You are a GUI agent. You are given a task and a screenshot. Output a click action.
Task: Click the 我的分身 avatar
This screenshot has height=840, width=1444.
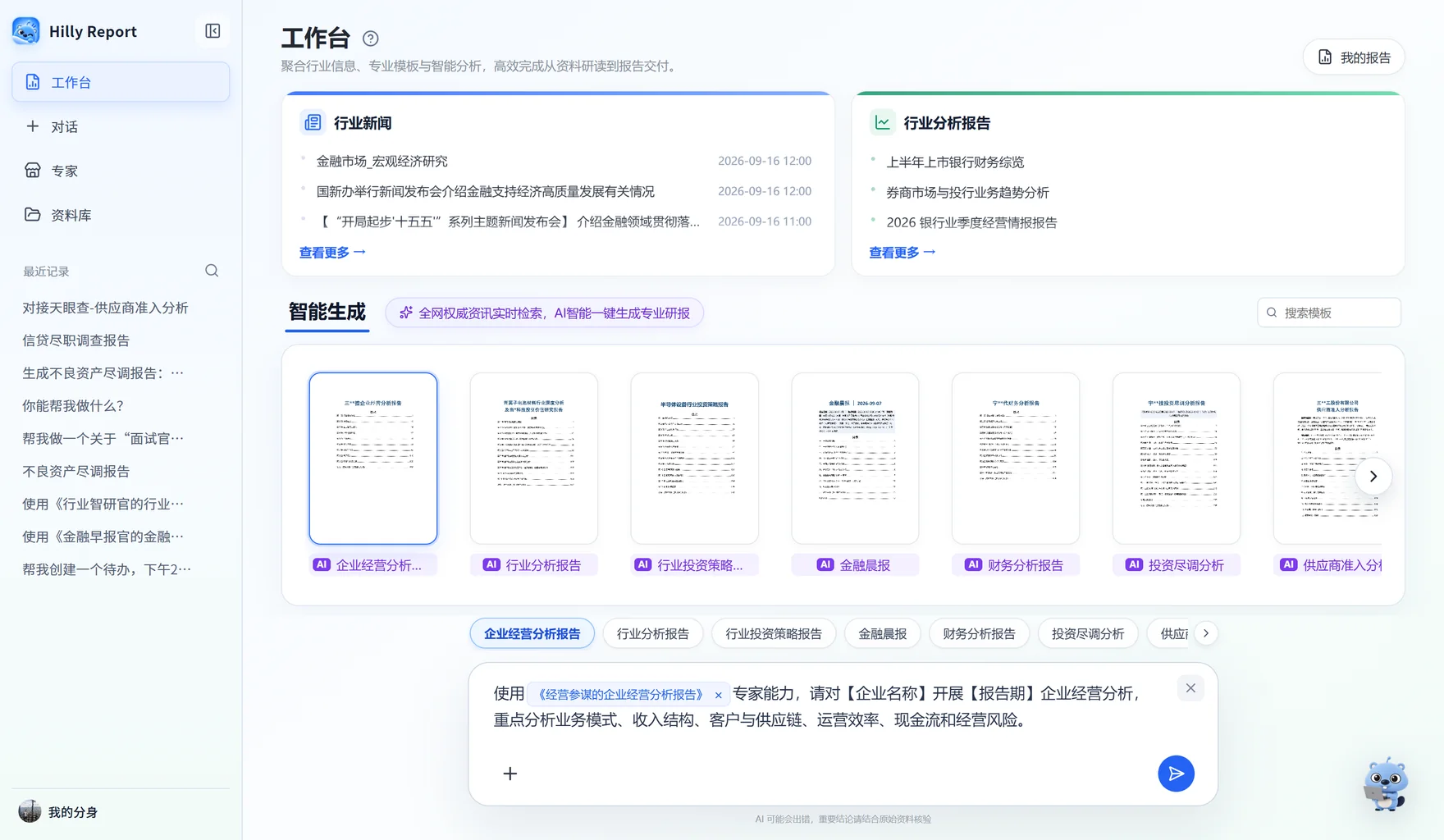(x=30, y=811)
